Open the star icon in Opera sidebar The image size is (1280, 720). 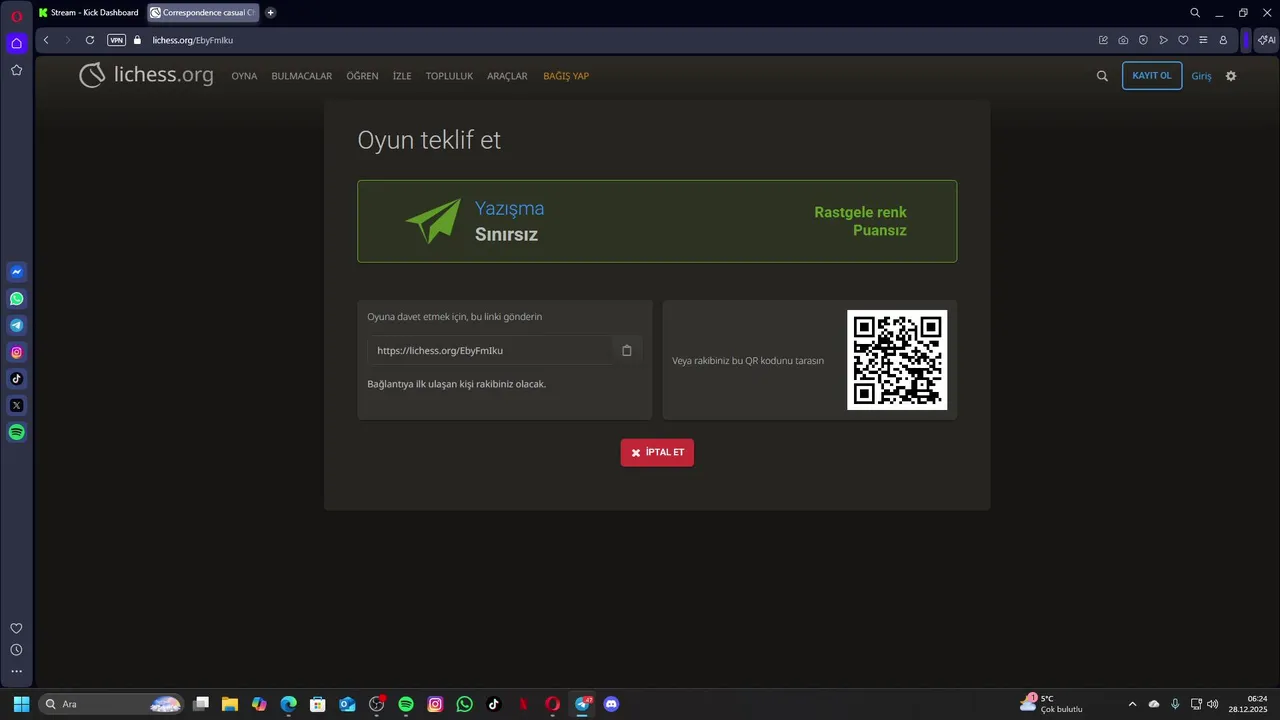(x=16, y=70)
